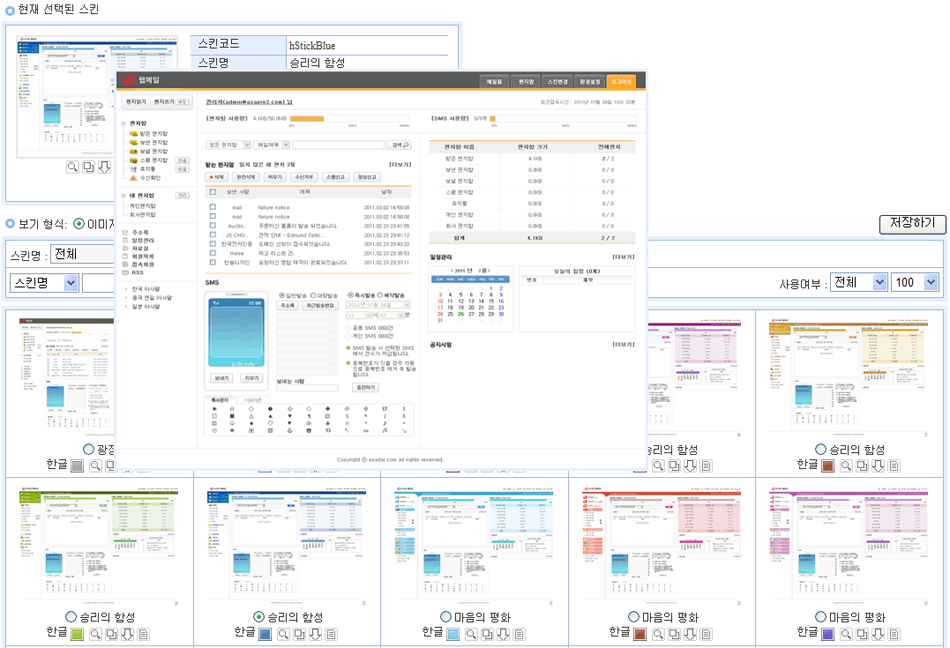Click the 받은 편지함 folder in preview
The height and width of the screenshot is (648, 950).
[x=152, y=132]
